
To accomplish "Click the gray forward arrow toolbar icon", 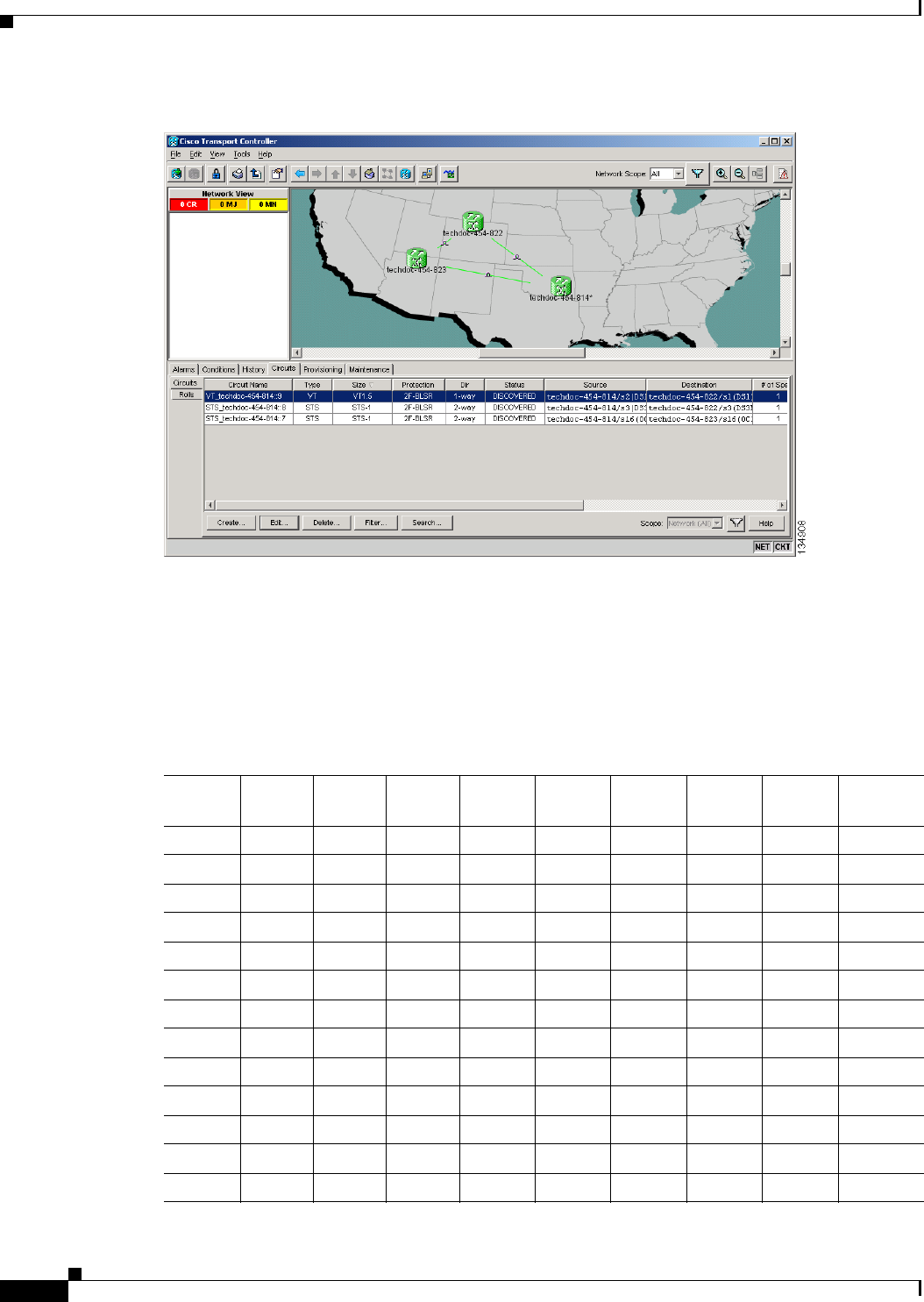I will pyautogui.click(x=316, y=174).
